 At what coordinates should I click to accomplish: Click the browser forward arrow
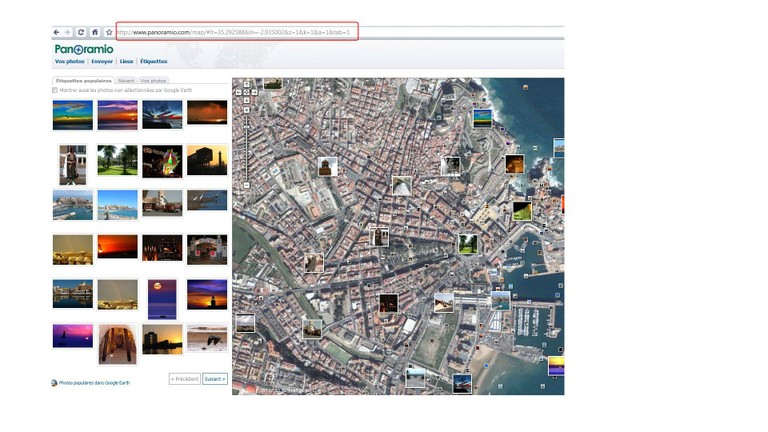[68, 32]
